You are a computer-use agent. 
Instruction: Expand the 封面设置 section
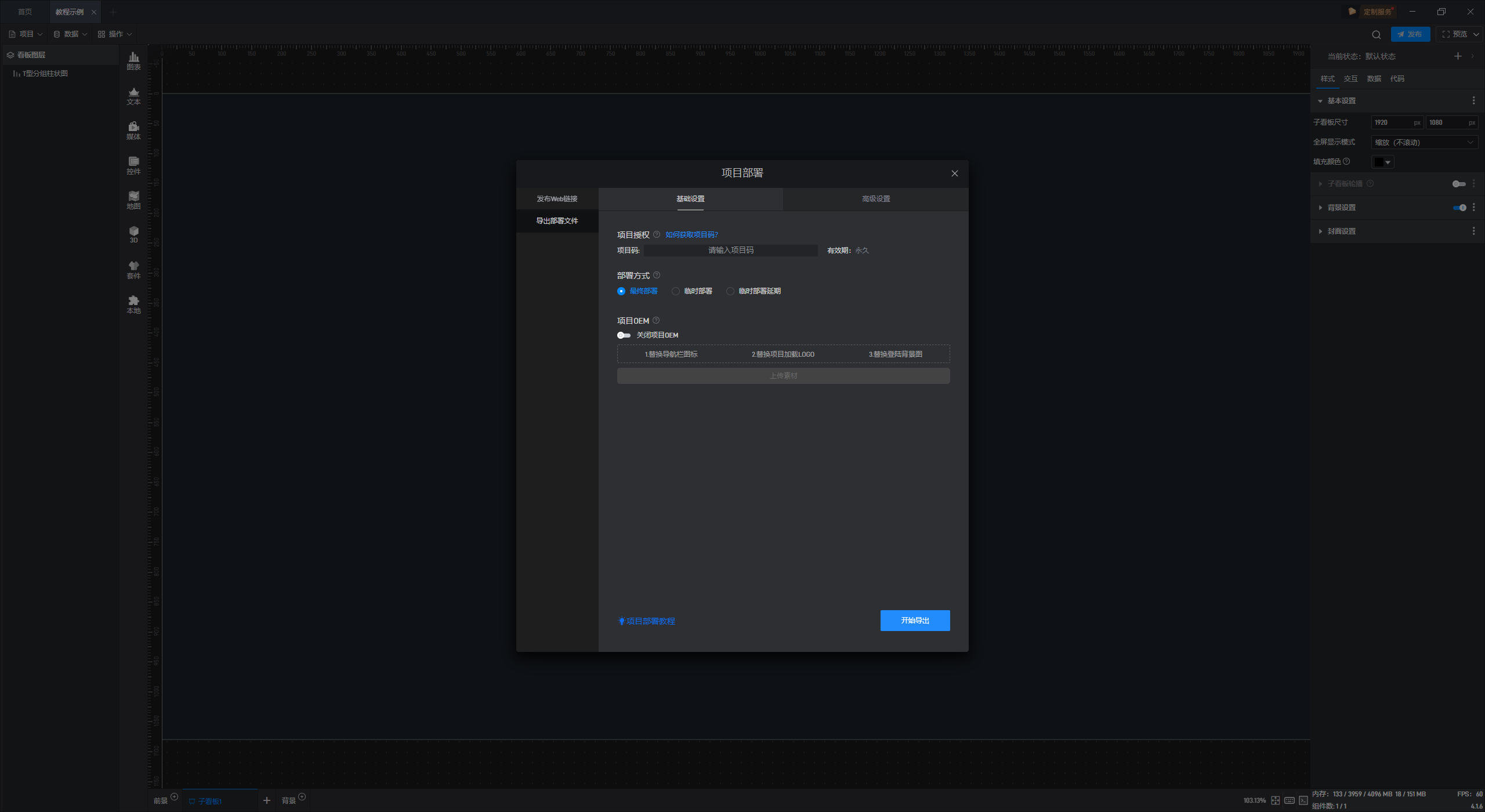pos(1341,231)
